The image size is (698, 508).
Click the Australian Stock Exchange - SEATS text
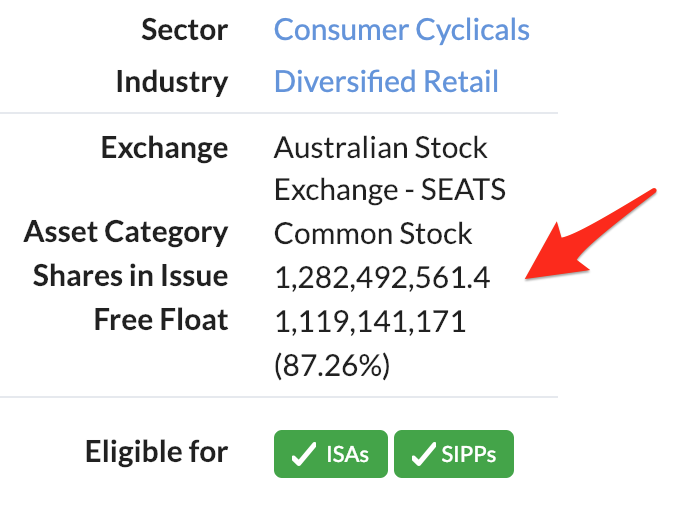390,168
